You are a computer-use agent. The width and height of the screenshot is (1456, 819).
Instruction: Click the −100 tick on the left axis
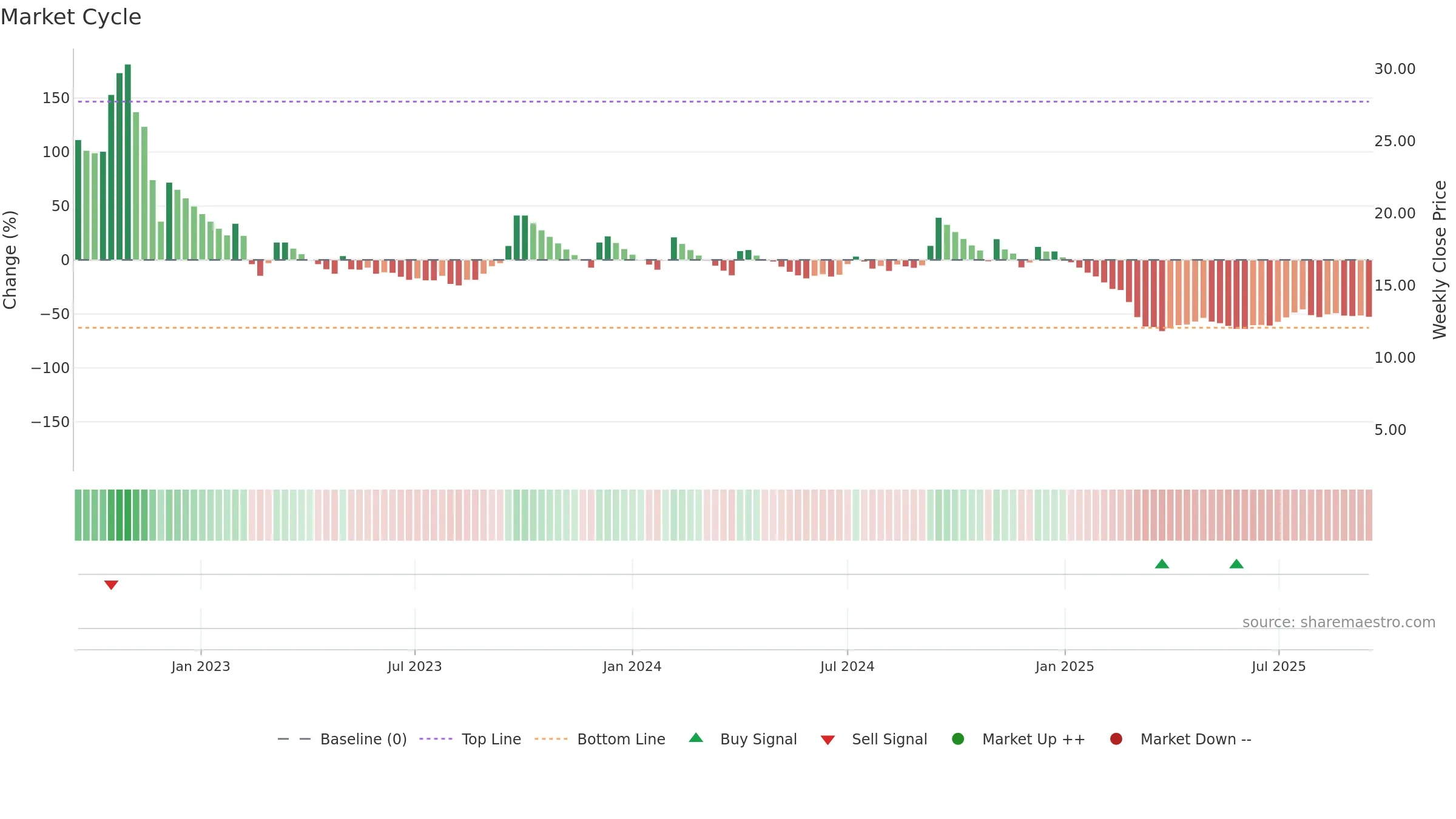(50, 368)
